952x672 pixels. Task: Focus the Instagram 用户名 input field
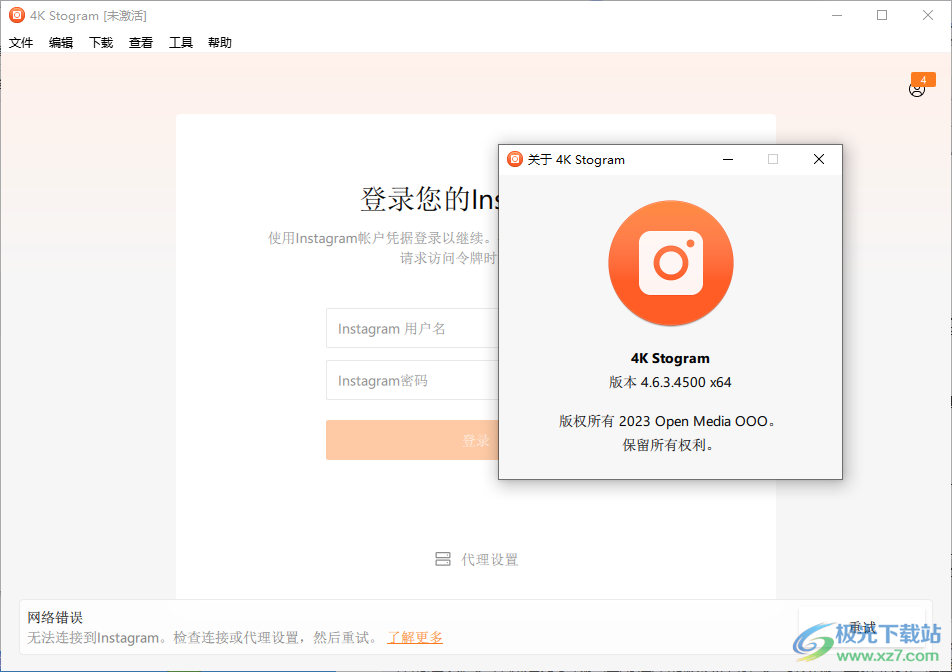point(412,328)
